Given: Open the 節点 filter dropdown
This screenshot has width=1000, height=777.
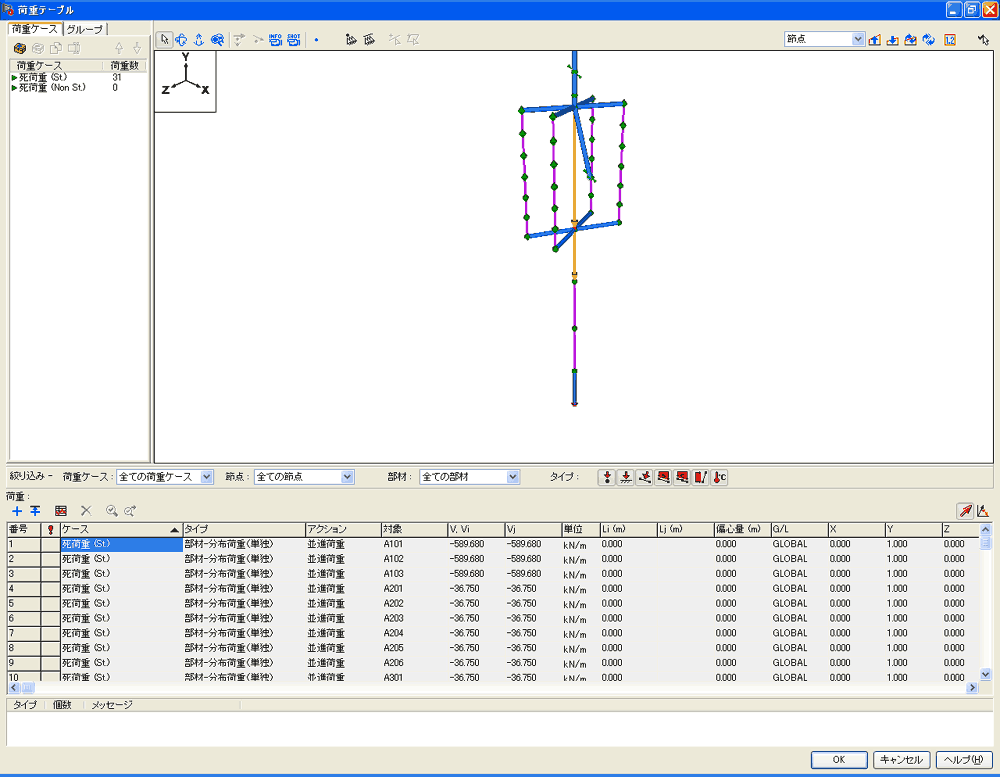Looking at the screenshot, I should [347, 477].
